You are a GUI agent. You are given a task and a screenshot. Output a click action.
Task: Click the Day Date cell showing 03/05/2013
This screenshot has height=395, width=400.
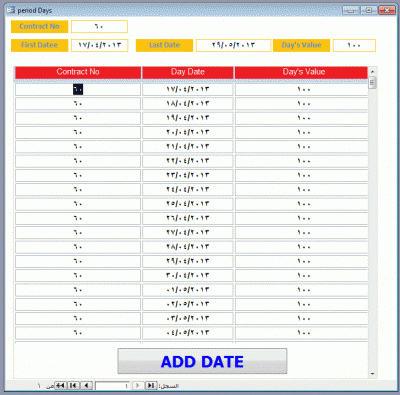click(x=188, y=319)
